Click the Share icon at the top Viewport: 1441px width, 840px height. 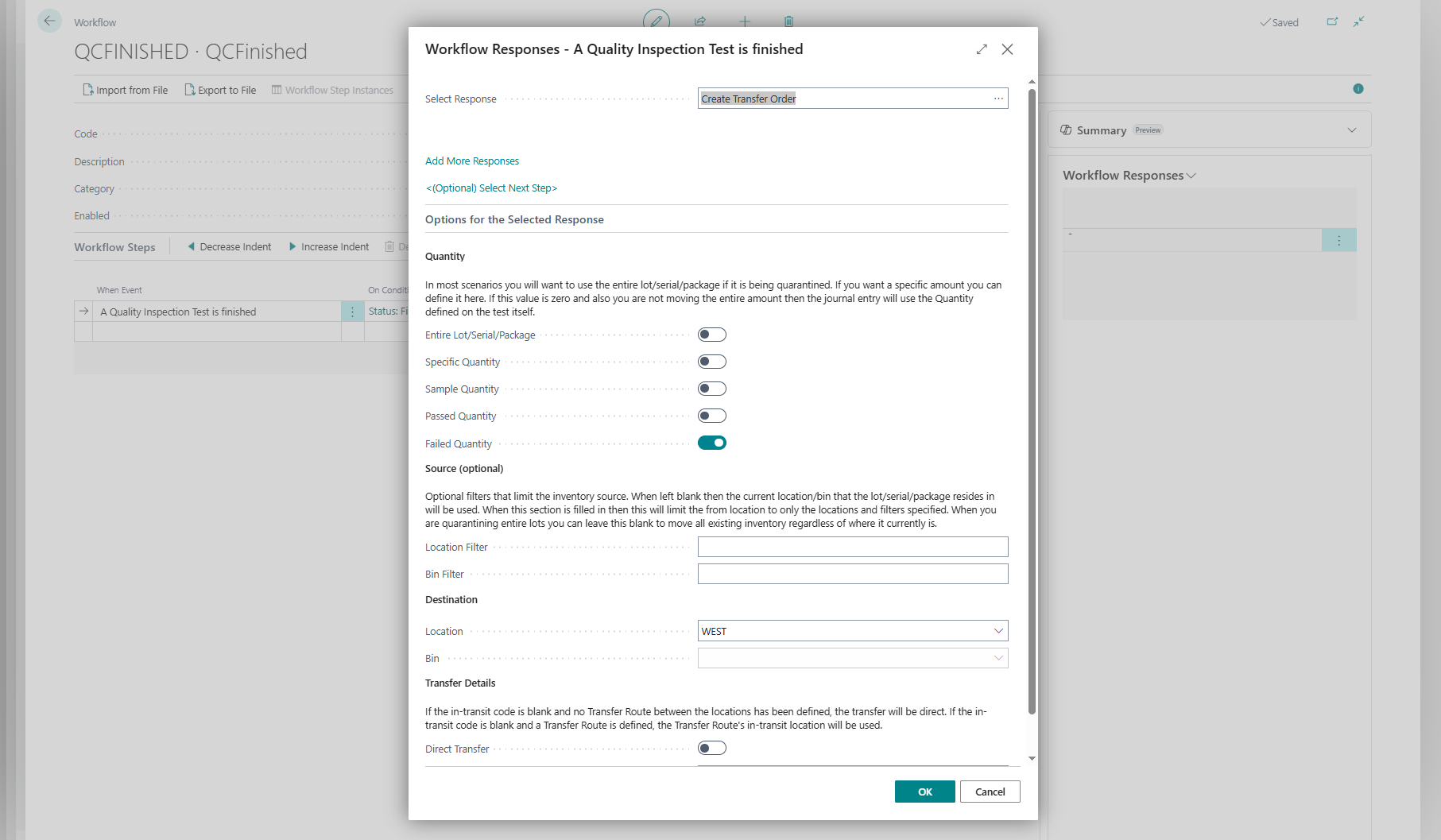point(699,21)
